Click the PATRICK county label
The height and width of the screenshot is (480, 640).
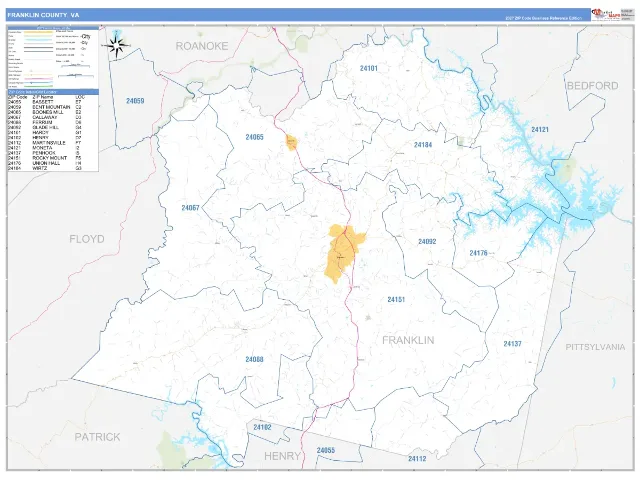[x=97, y=437]
